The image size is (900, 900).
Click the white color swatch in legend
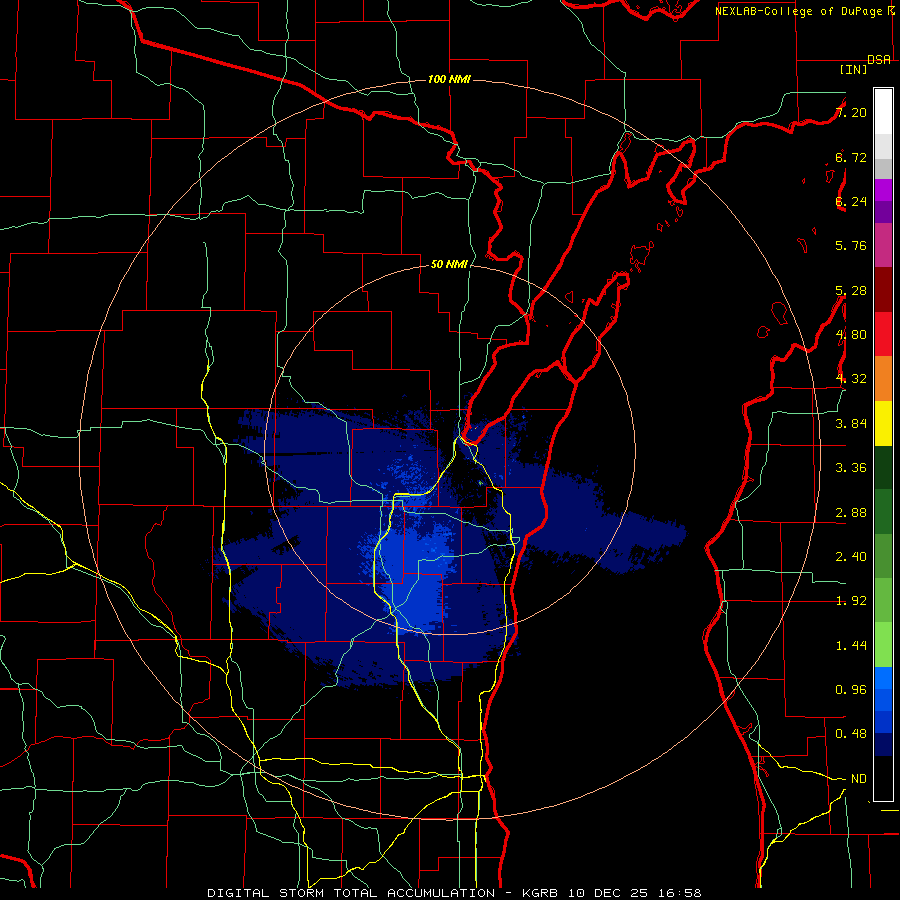(883, 111)
